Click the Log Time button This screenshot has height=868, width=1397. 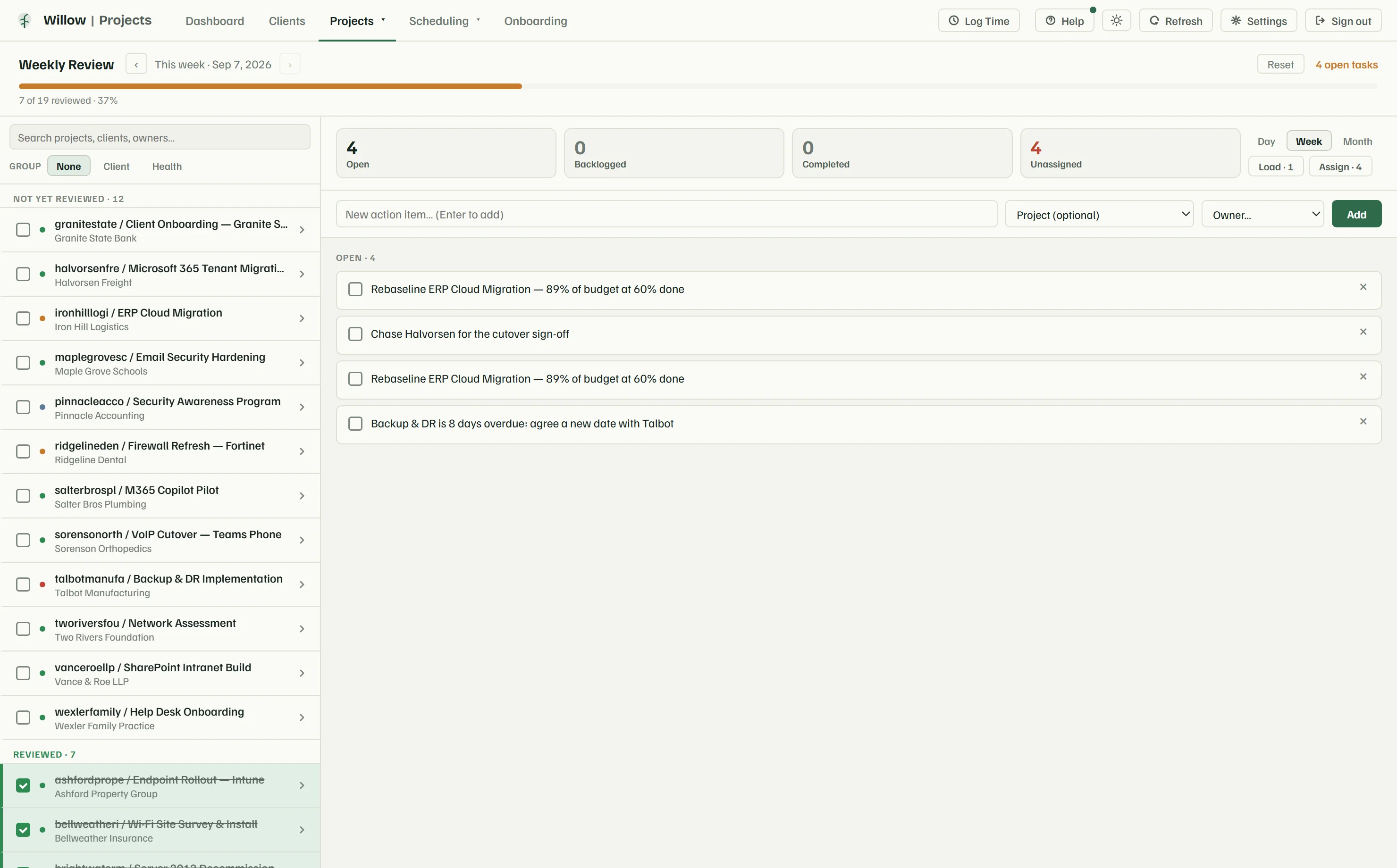coord(978,21)
